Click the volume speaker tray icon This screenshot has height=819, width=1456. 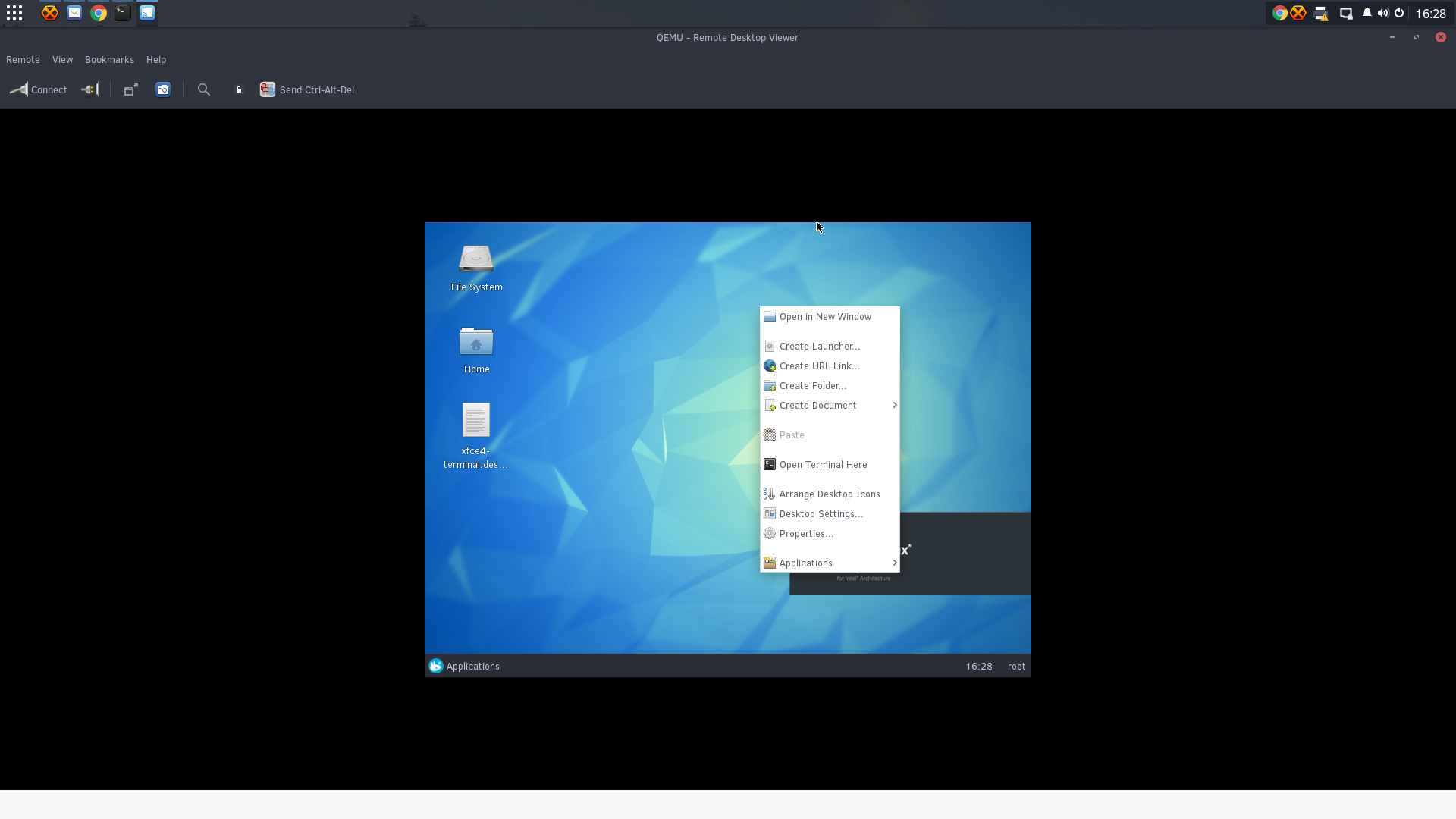(1383, 13)
